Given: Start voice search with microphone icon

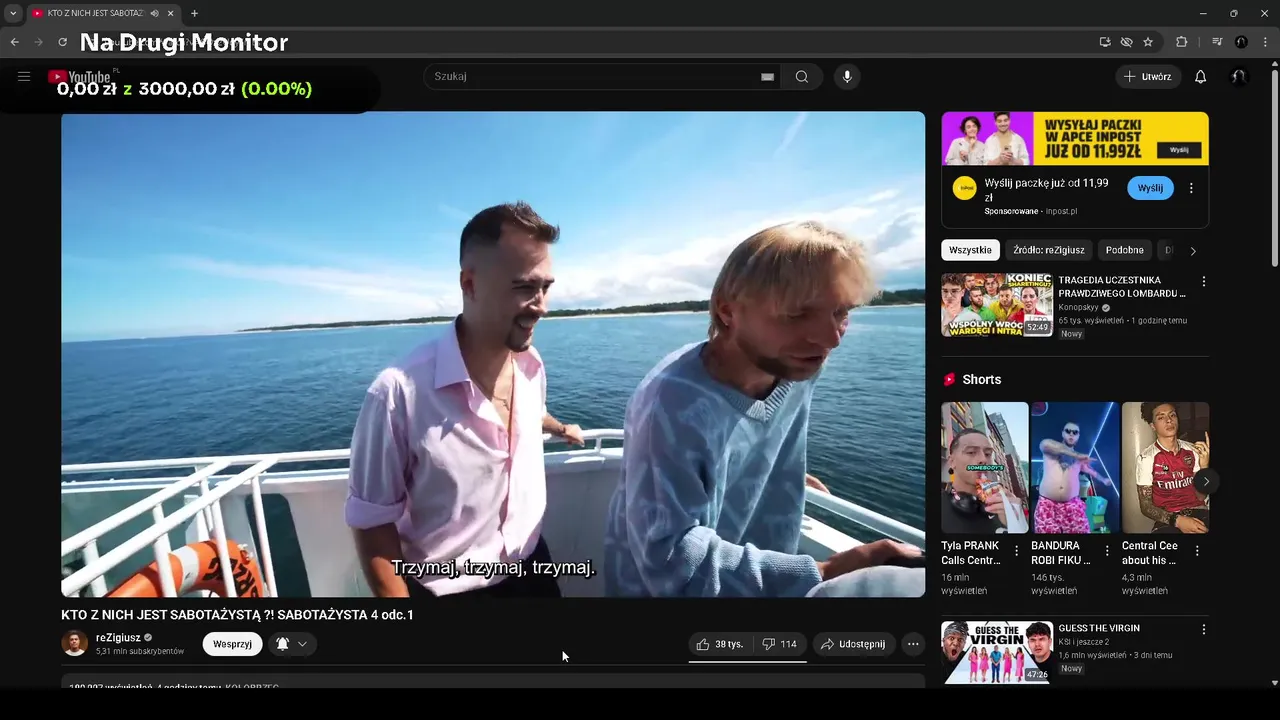Looking at the screenshot, I should point(847,77).
